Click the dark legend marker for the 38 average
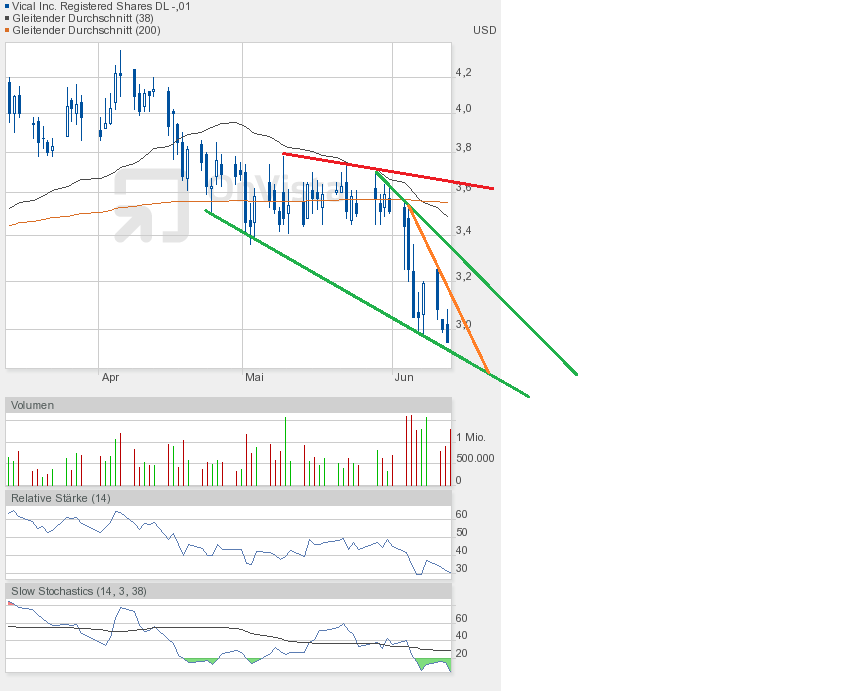Image resolution: width=850 pixels, height=691 pixels. point(7,18)
